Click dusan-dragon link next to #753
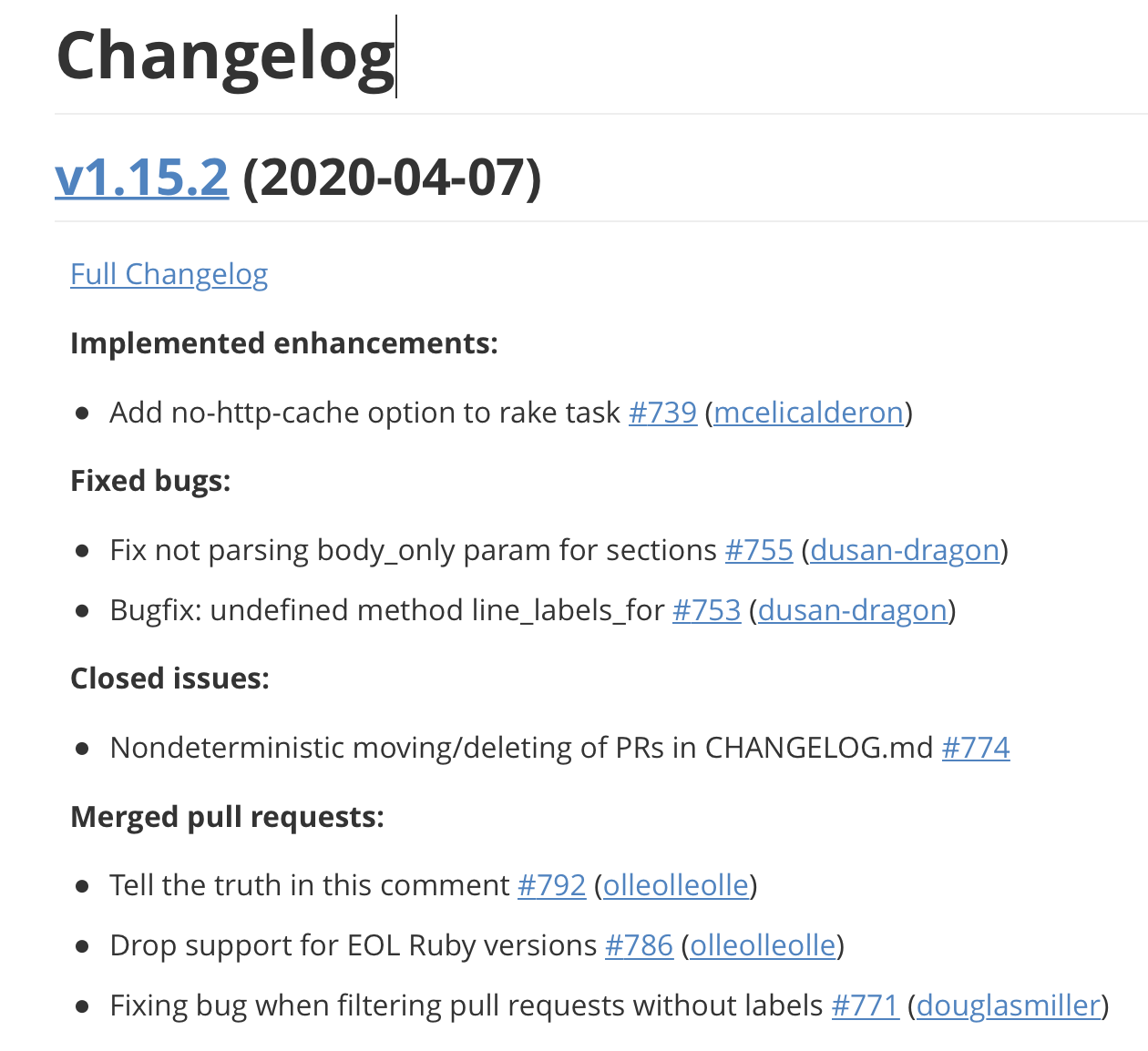1148x1051 pixels. pos(852,610)
